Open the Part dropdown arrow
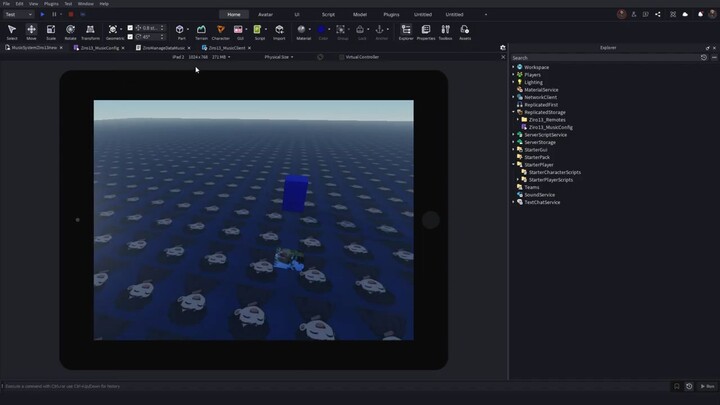This screenshot has height=405, width=720. pyautogui.click(x=187, y=30)
